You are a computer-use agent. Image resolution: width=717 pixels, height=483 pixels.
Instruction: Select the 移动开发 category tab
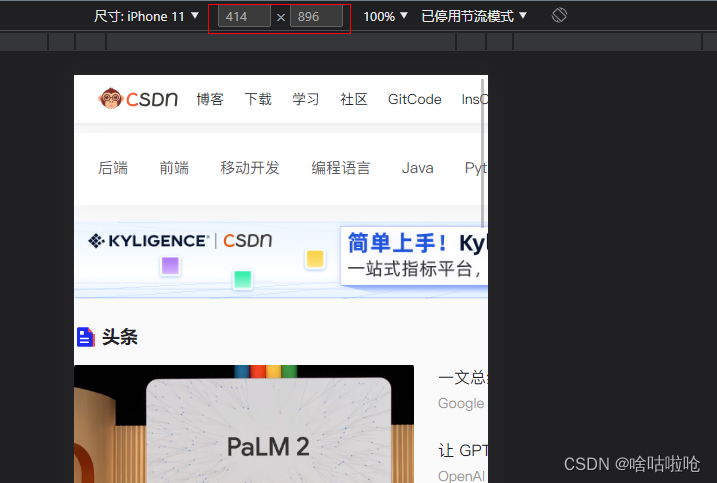tap(250, 168)
